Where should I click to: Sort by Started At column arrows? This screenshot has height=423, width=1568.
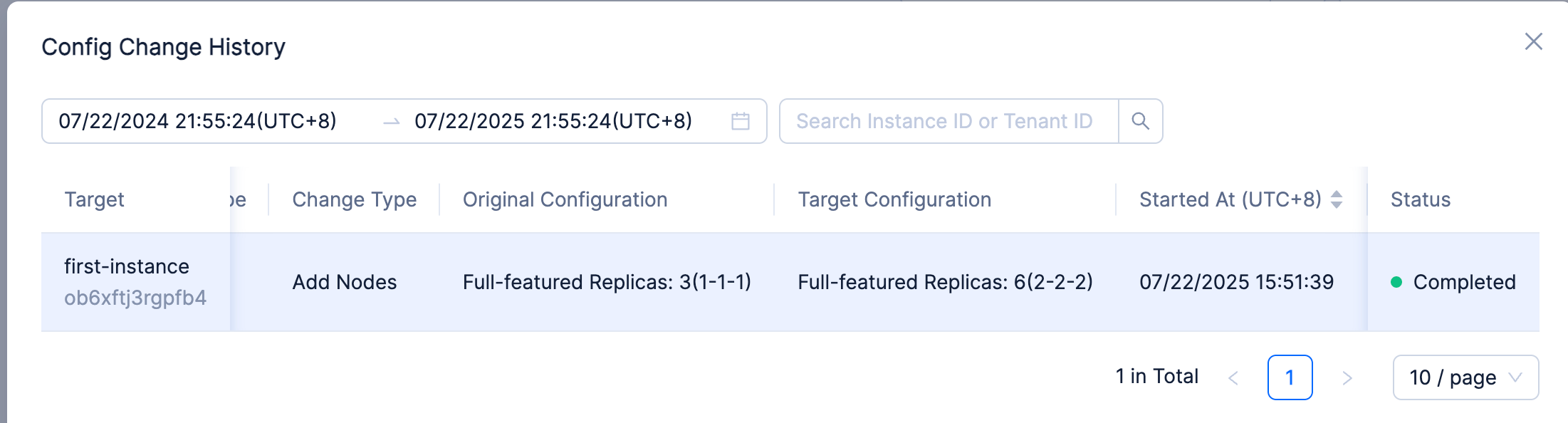tap(1337, 199)
